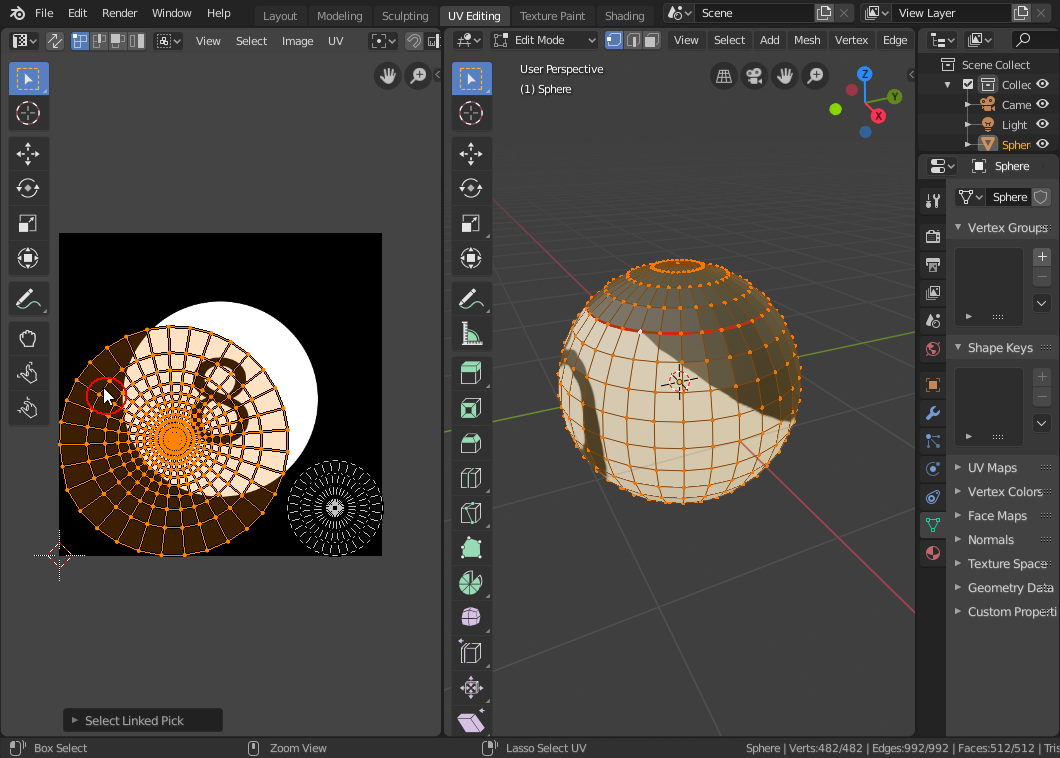Image resolution: width=1060 pixels, height=758 pixels.
Task: Enable UV island selection mode
Action: 137,41
